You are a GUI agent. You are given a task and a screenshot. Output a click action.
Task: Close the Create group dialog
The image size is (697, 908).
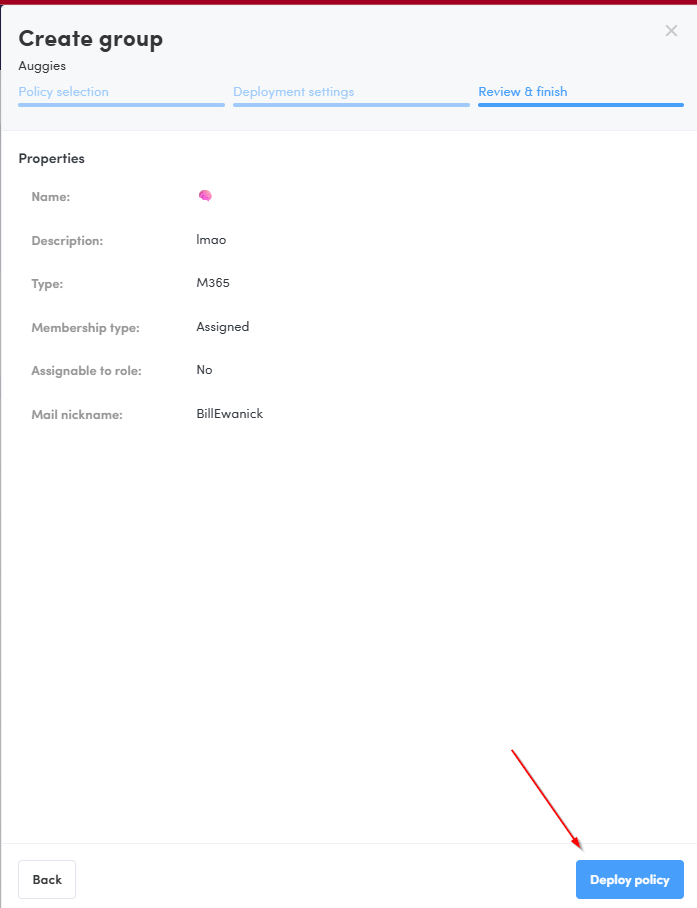click(x=671, y=31)
